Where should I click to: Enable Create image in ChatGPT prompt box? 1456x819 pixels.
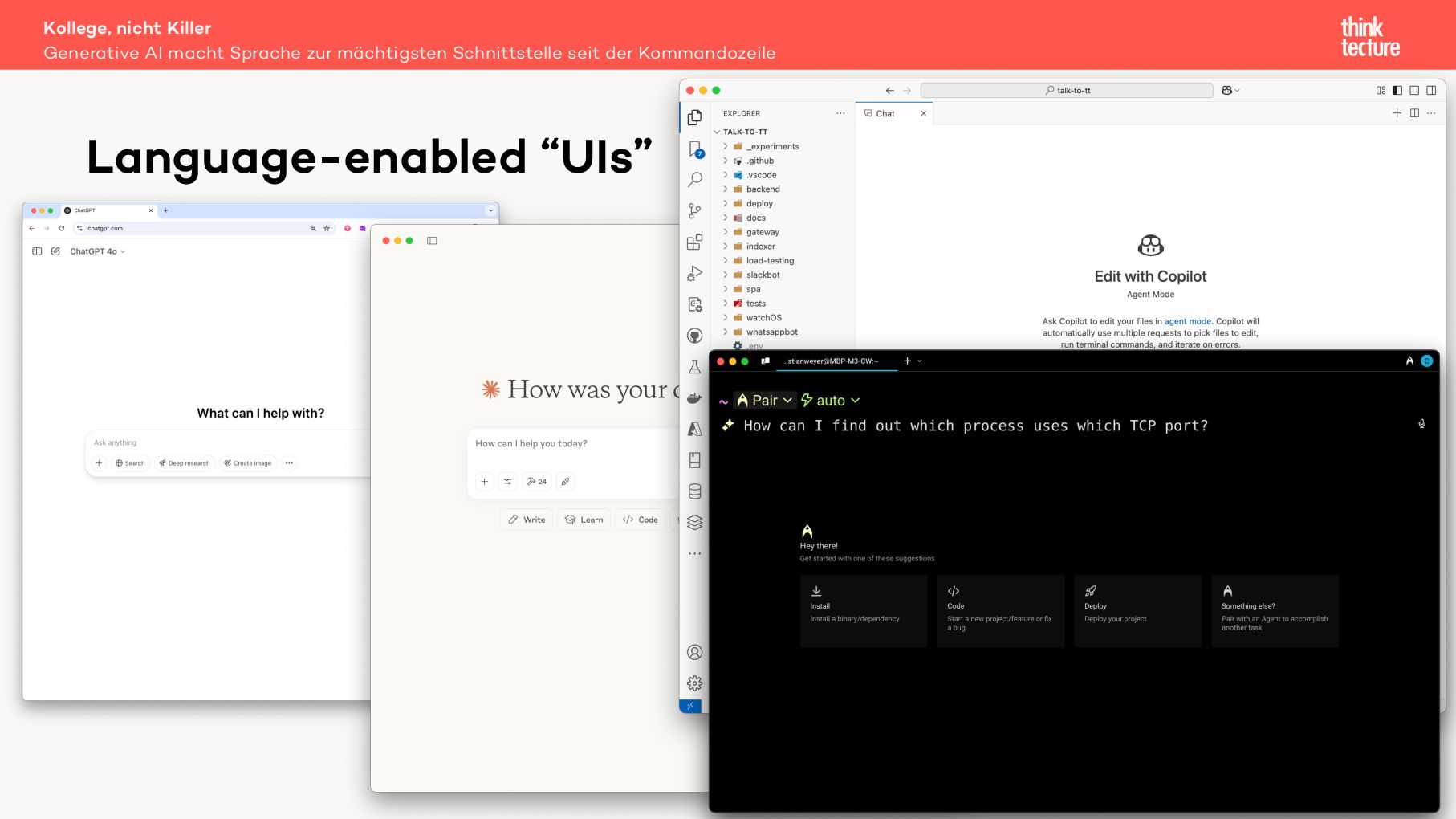click(248, 462)
